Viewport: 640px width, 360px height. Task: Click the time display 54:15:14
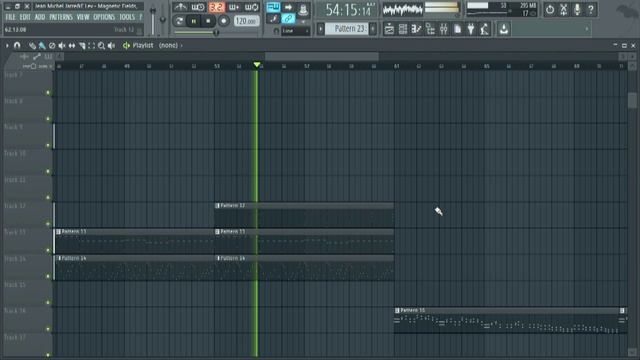[348, 10]
